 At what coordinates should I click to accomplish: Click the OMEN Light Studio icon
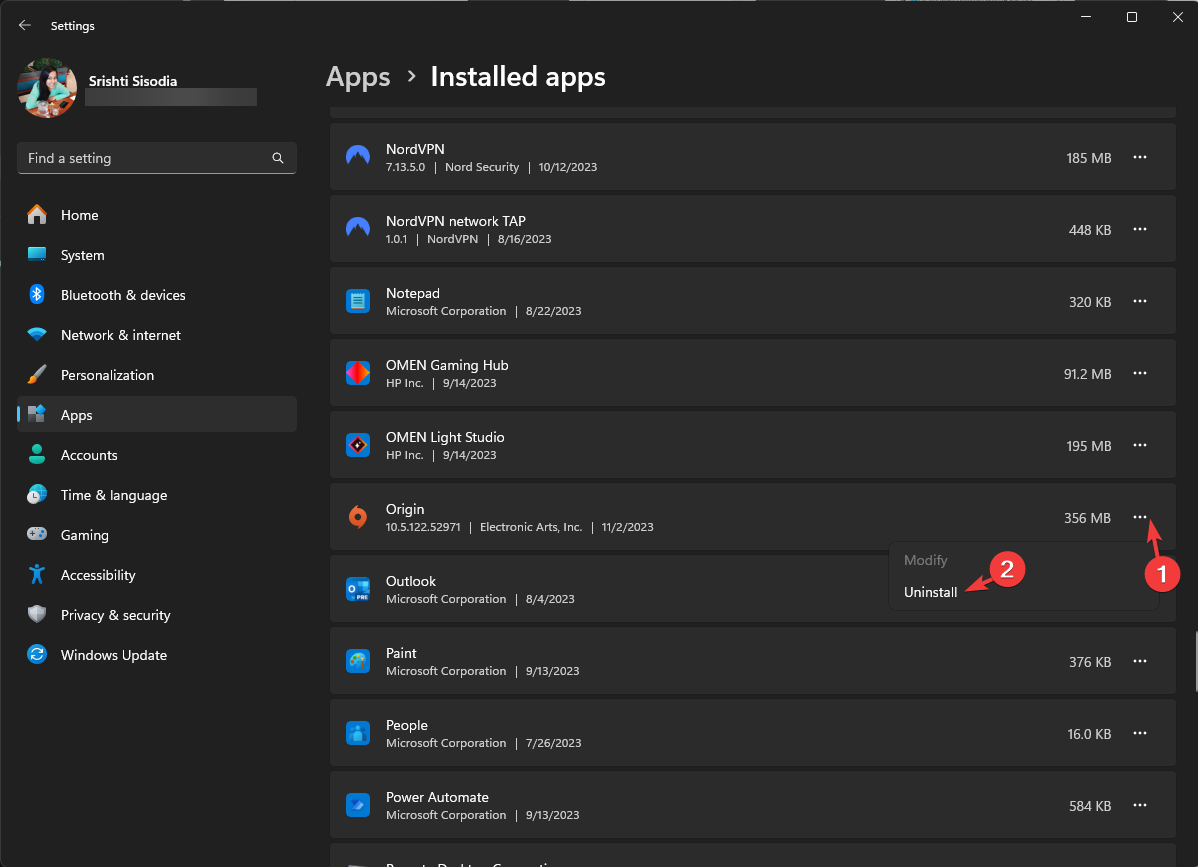358,445
